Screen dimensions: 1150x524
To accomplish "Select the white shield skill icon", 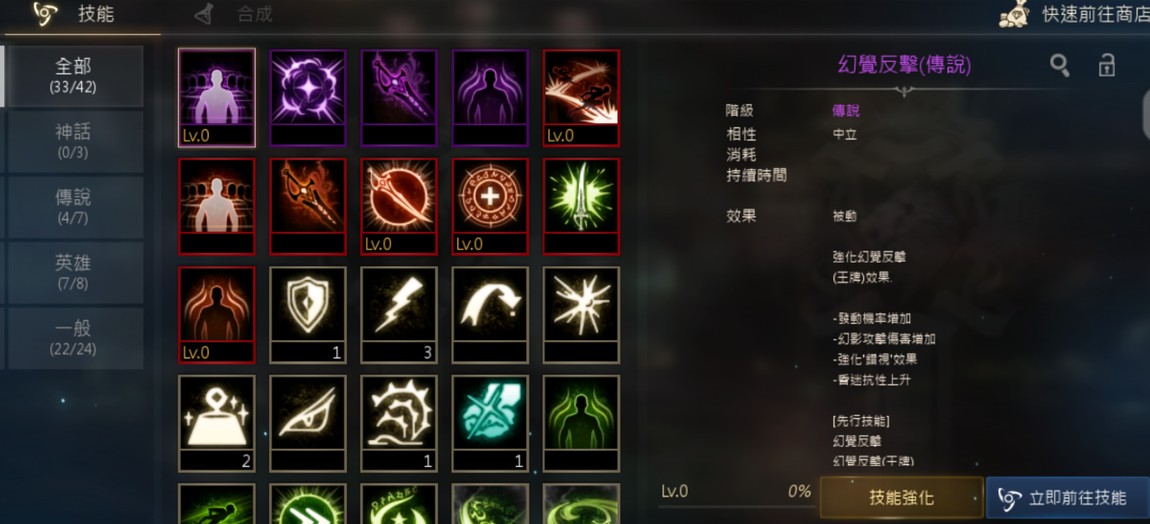I will [x=307, y=315].
